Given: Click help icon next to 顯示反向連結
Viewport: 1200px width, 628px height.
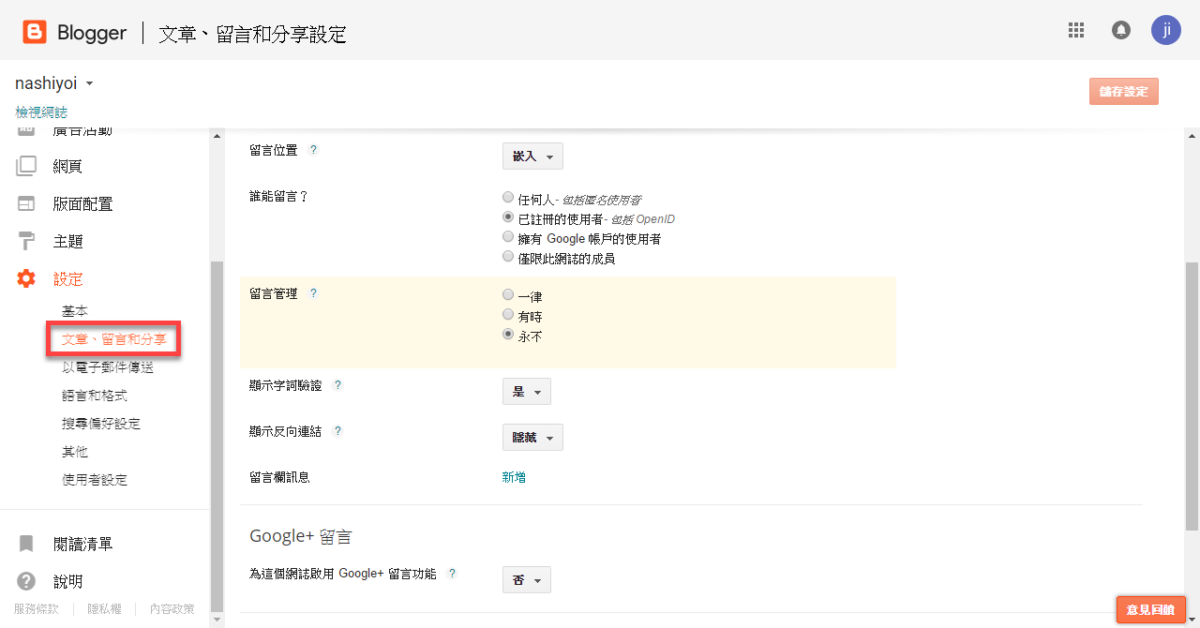Looking at the screenshot, I should click(x=337, y=431).
